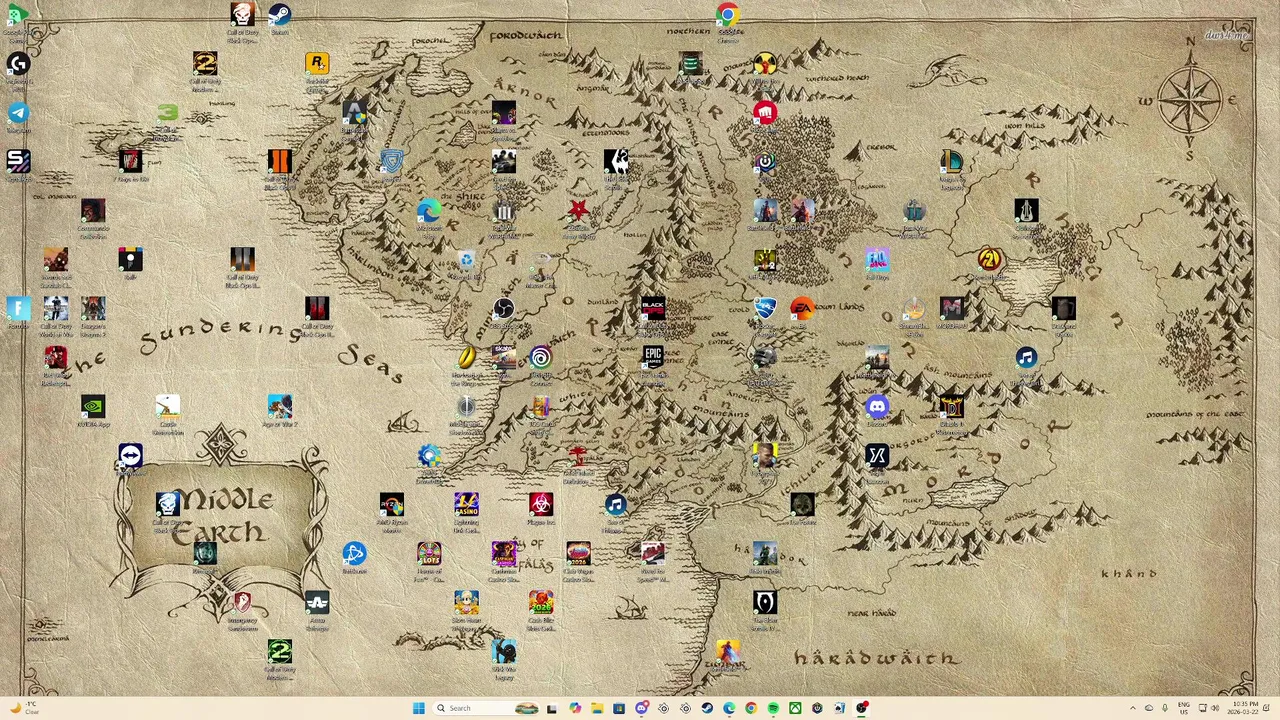Viewport: 1280px width, 720px height.
Task: Open the volume control in system tray
Action: [x=1215, y=708]
